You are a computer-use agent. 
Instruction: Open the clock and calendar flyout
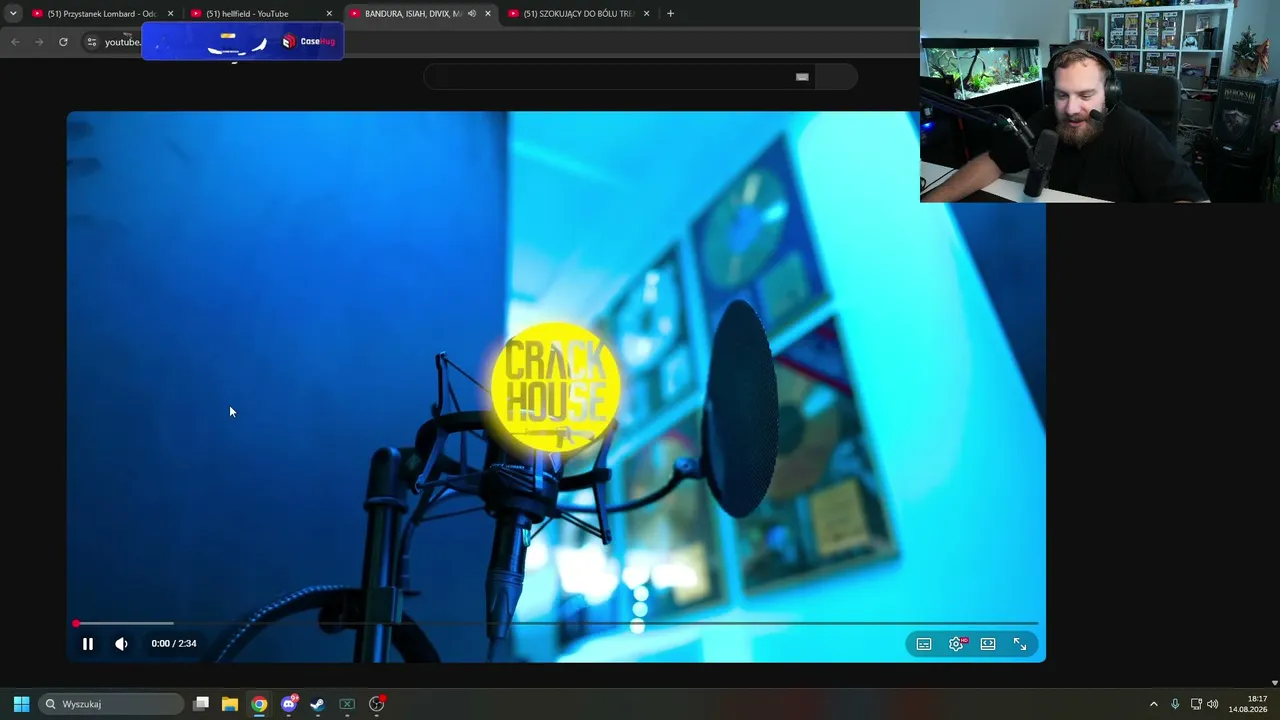[x=1249, y=704]
